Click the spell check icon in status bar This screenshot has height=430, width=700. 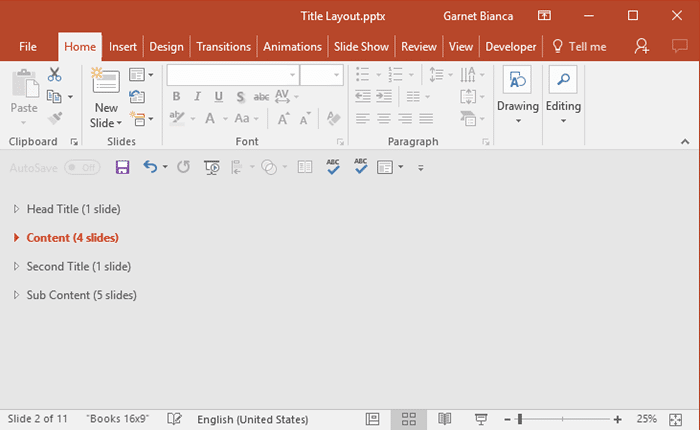tap(174, 419)
